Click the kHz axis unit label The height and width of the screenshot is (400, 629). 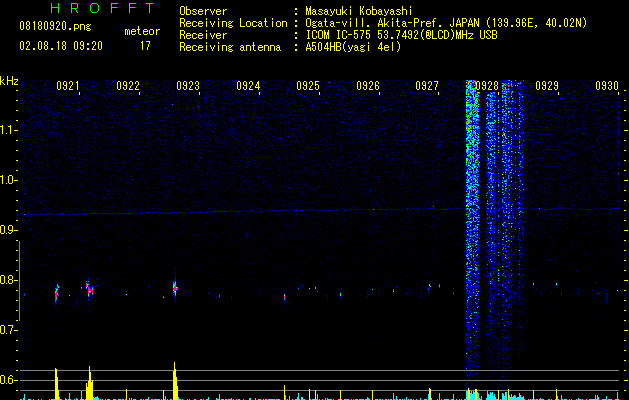[9, 81]
